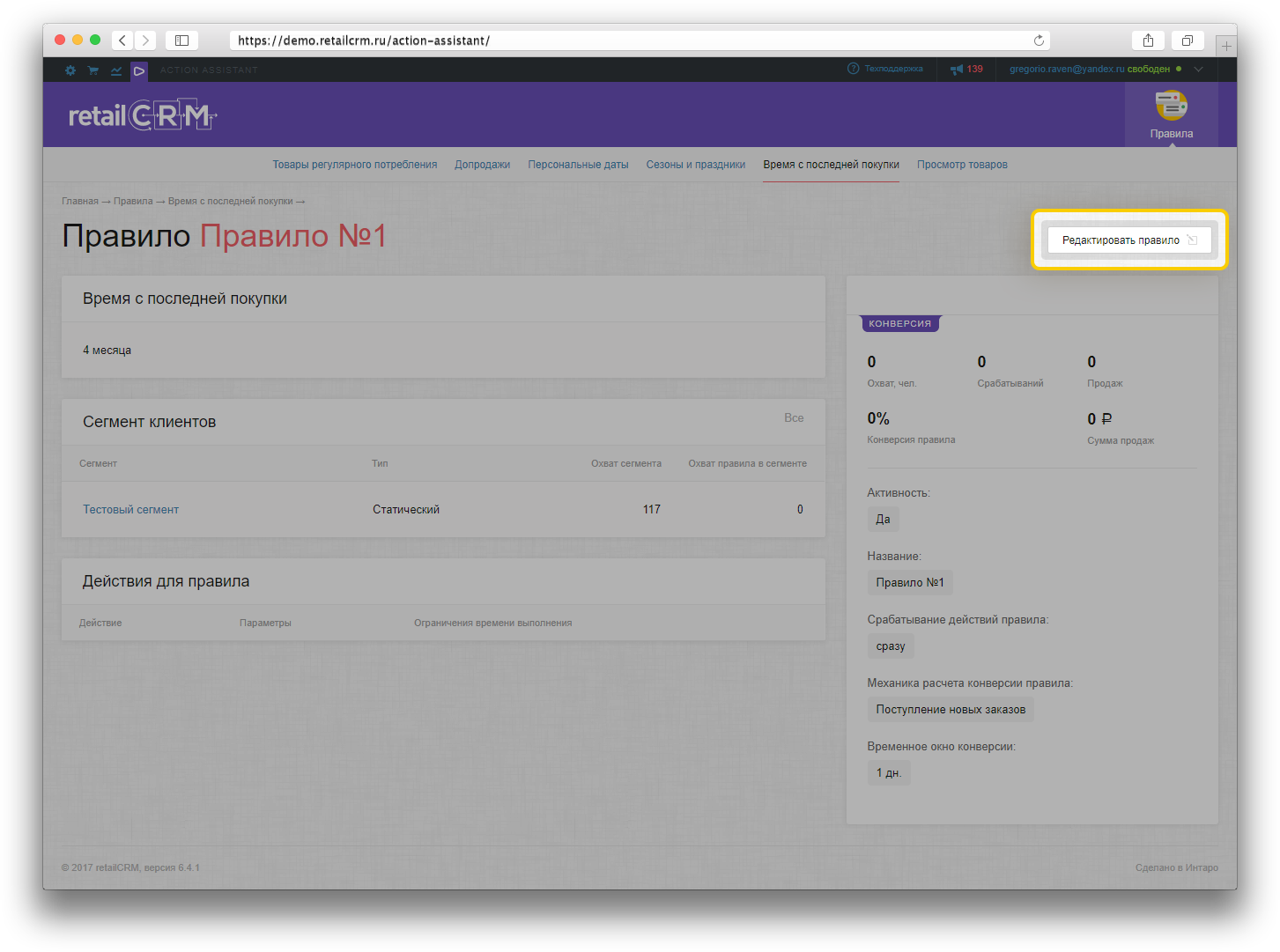Click the Все link in segment panel
The width and height of the screenshot is (1280, 952).
[794, 417]
